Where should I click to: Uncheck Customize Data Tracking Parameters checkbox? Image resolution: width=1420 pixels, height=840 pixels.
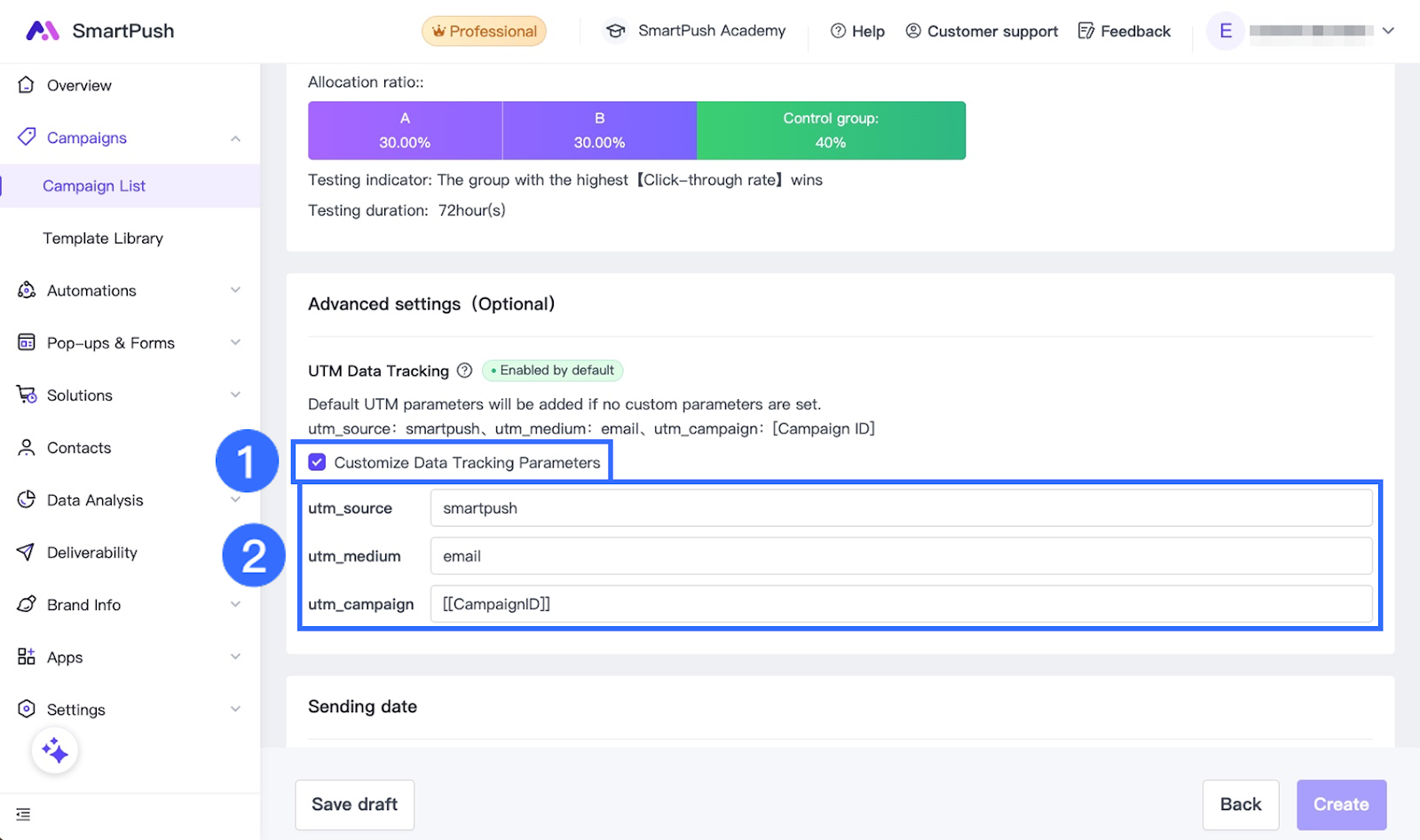coord(317,462)
